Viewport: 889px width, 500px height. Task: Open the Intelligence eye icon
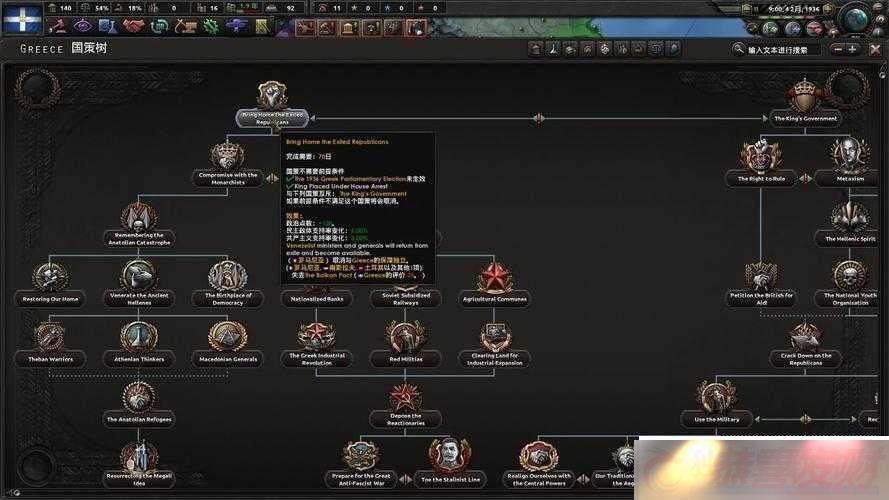point(83,27)
